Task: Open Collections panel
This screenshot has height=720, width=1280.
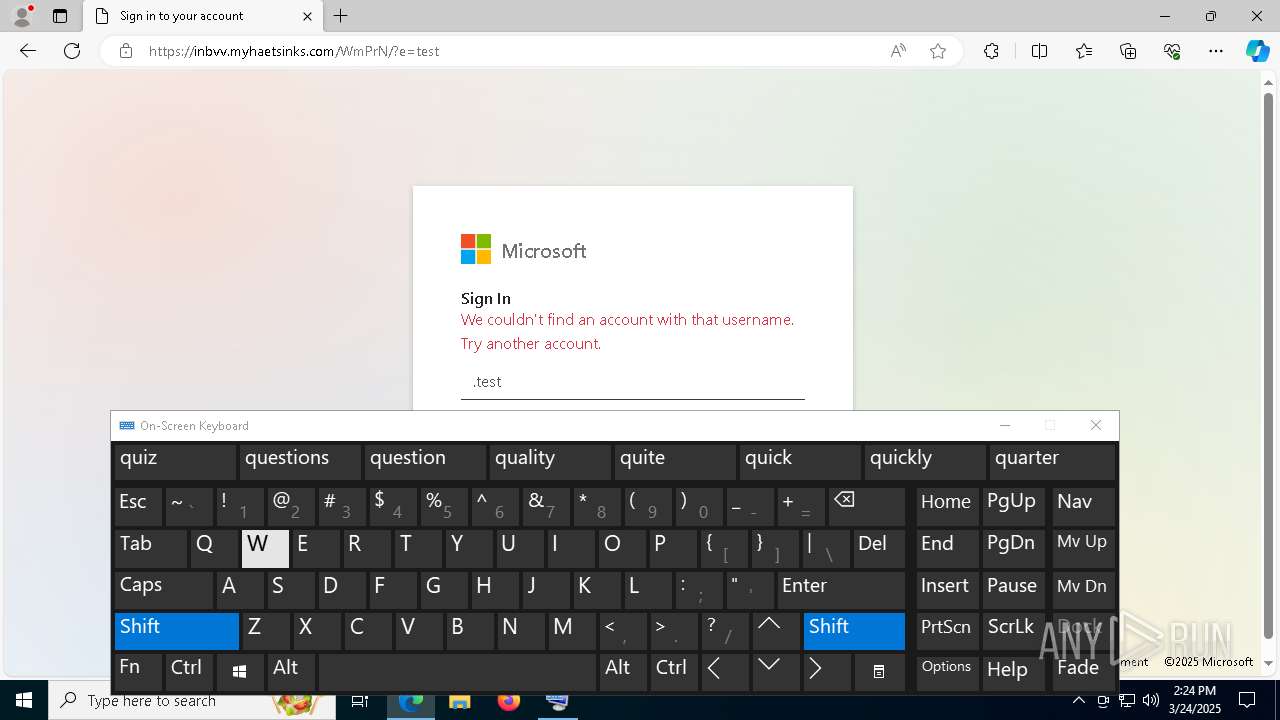Action: click(x=1128, y=51)
